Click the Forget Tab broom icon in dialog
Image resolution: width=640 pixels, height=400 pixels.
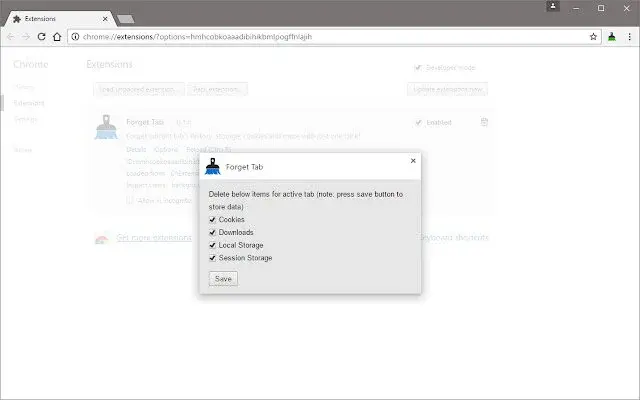(x=213, y=167)
